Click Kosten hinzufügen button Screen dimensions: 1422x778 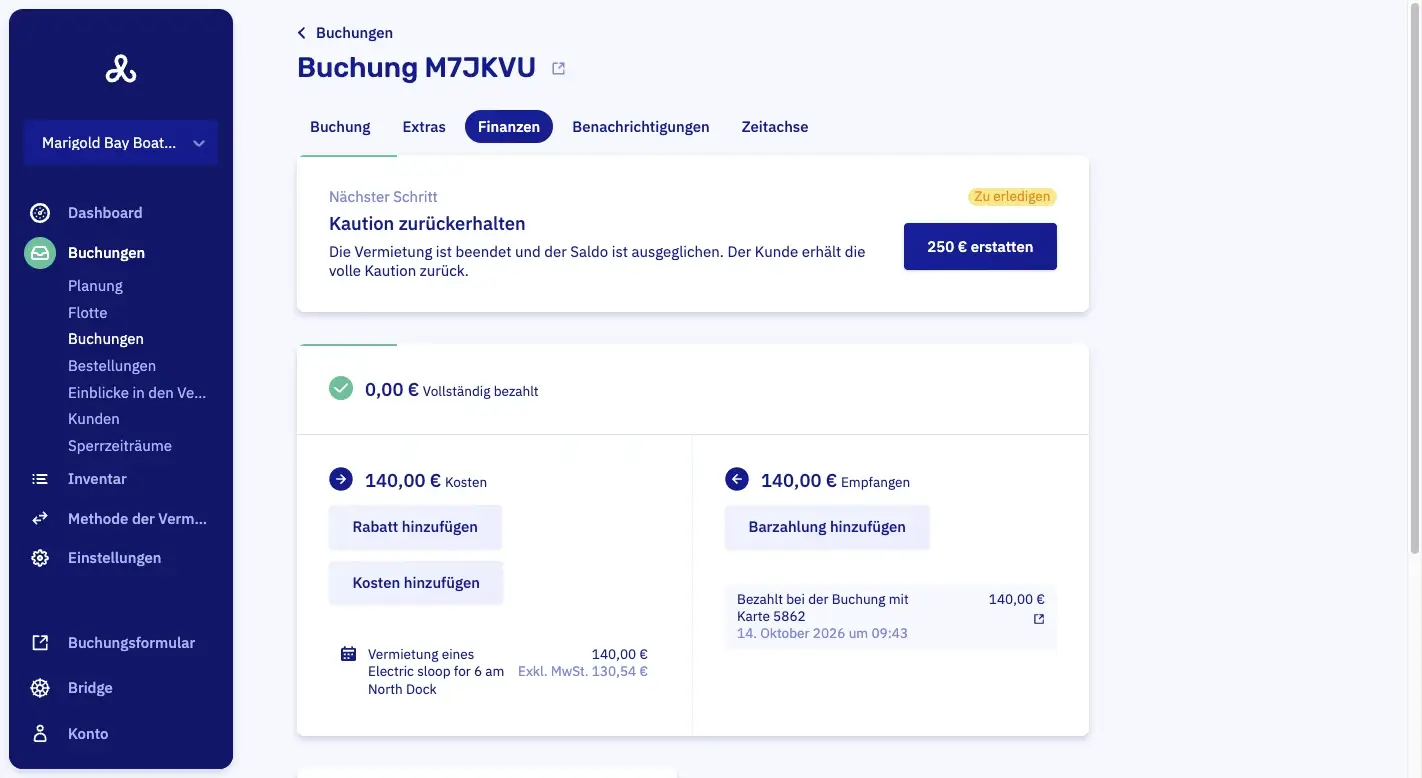pyautogui.click(x=416, y=583)
